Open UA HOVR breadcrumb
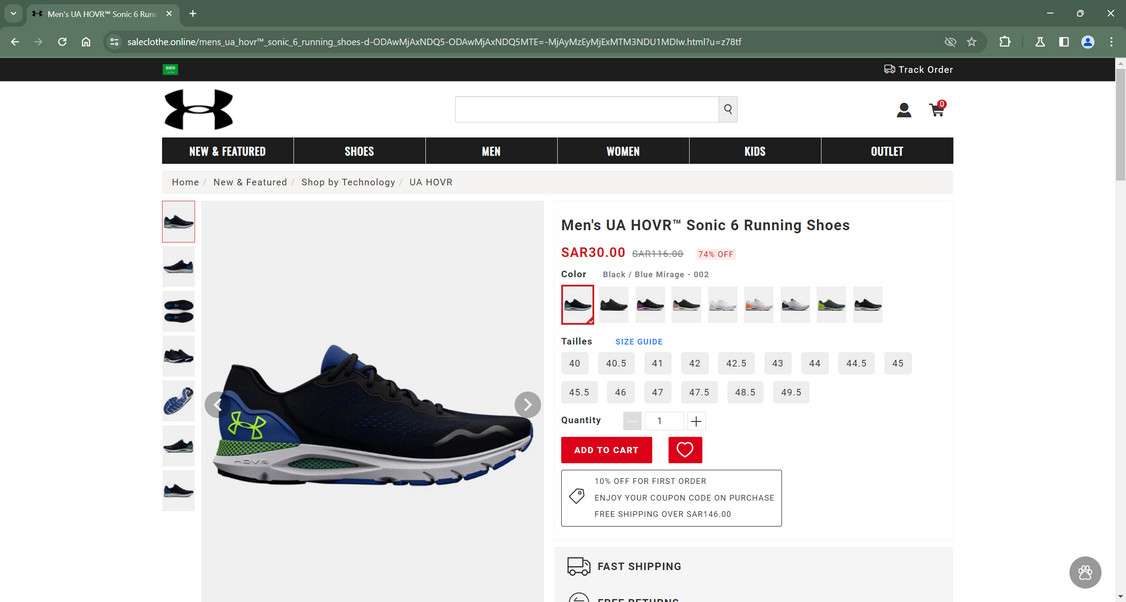1126x602 pixels. [431, 182]
